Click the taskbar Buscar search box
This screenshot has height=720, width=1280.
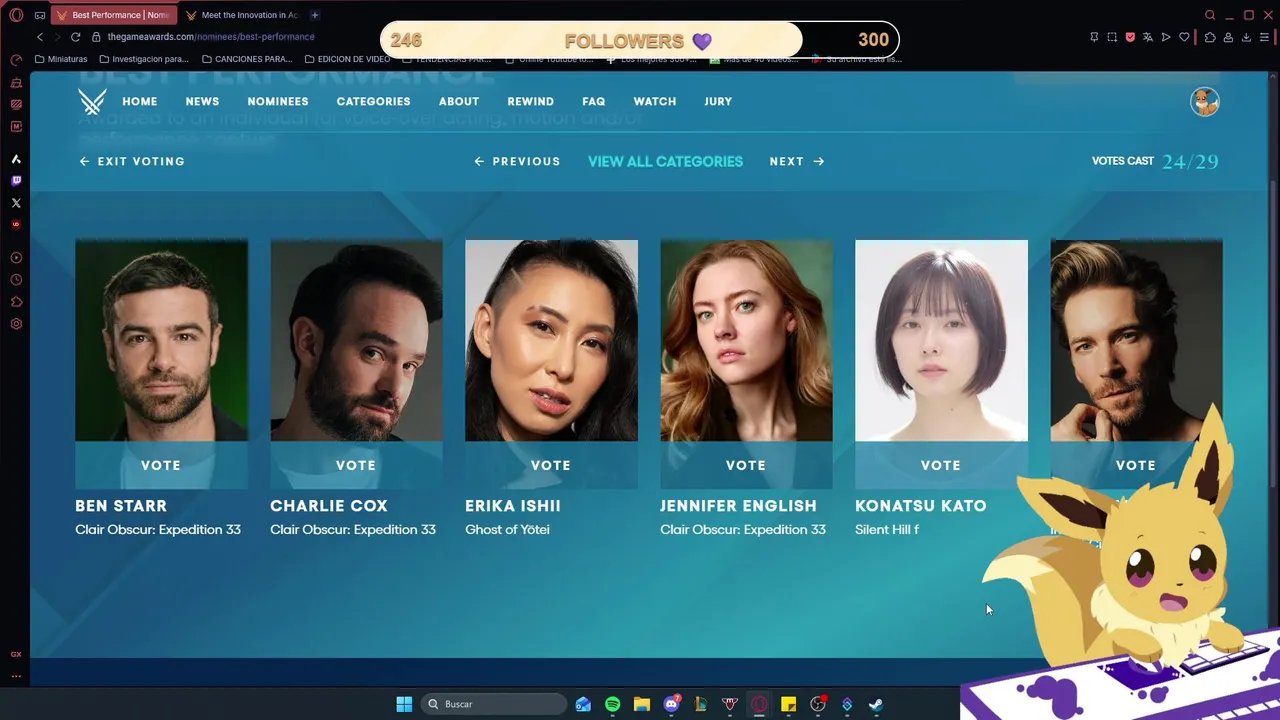[494, 704]
